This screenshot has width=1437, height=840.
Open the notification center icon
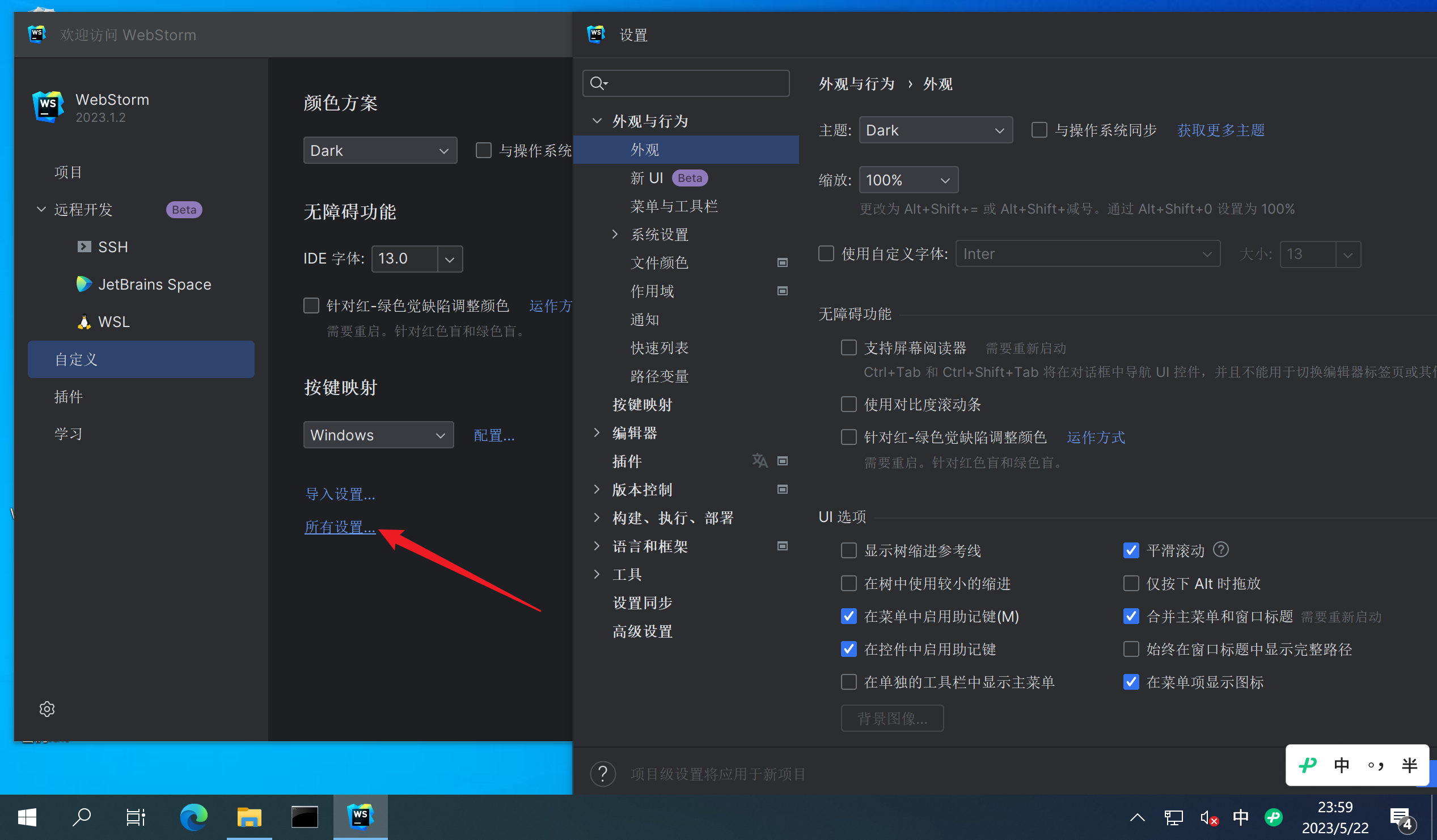coord(1402,820)
